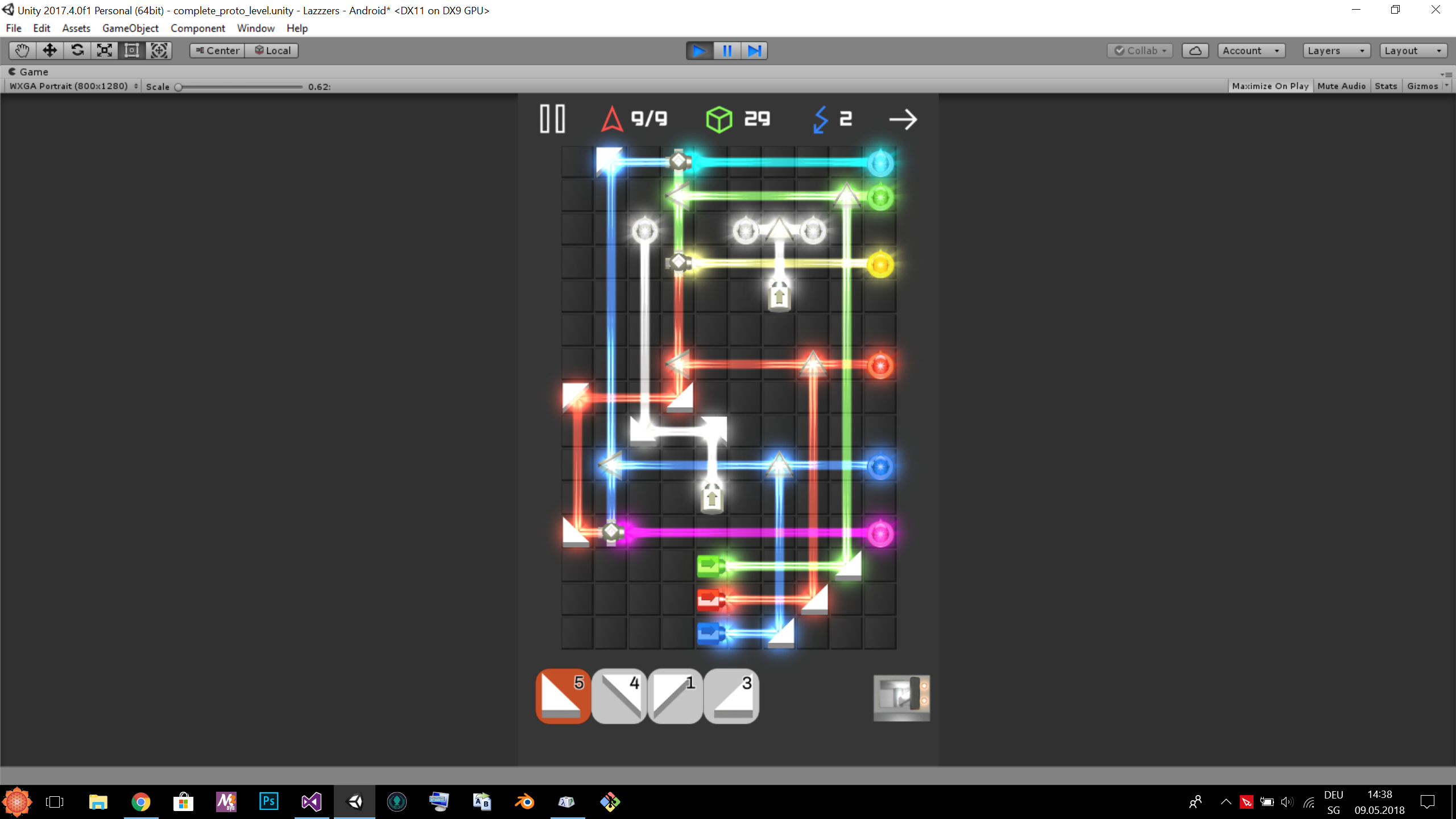This screenshot has height=819, width=1456.
Task: Toggle Maximize On Play
Action: tap(1270, 86)
